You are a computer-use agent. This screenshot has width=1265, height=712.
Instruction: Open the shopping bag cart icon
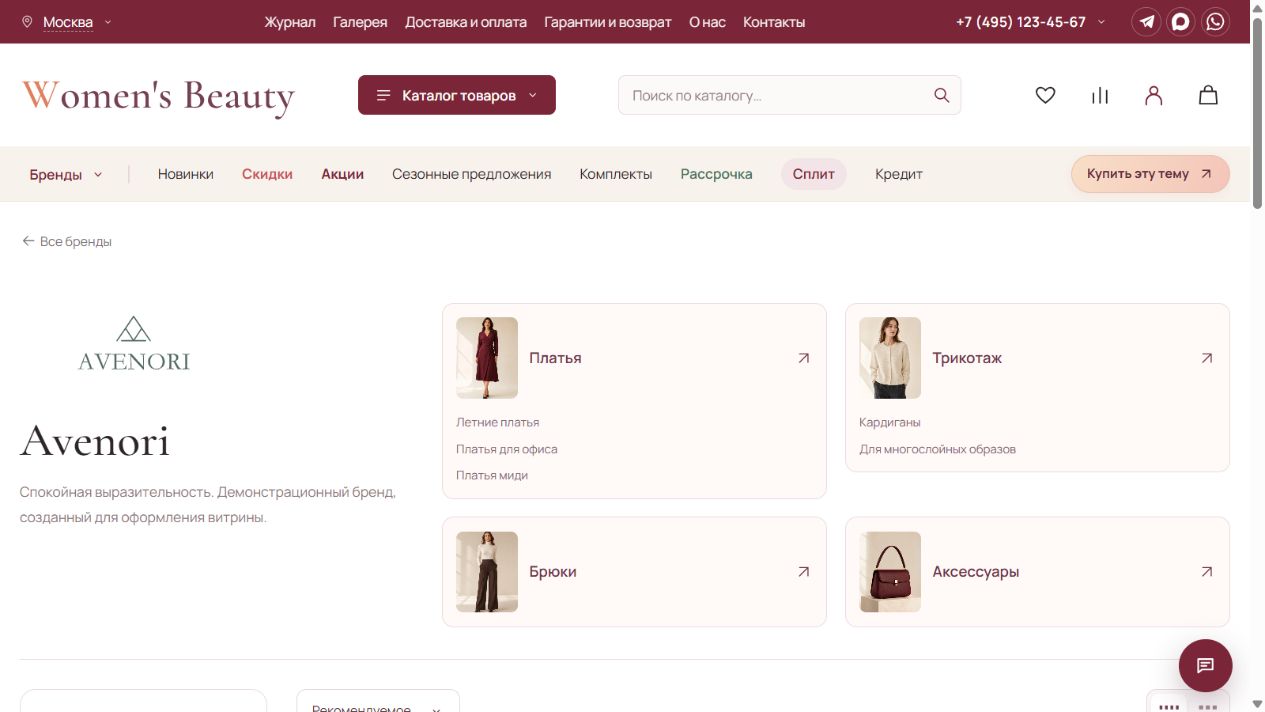[x=1208, y=95]
